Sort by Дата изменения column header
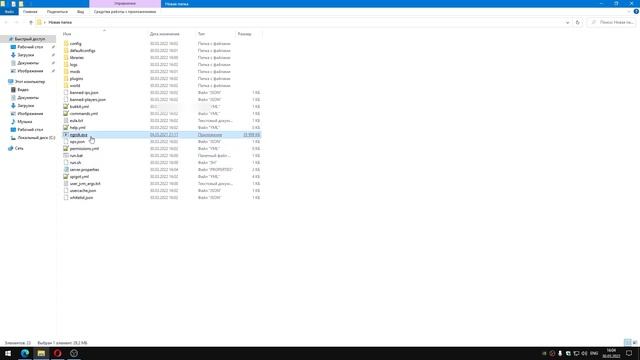Screen dimensions: 640x360 (164, 34)
